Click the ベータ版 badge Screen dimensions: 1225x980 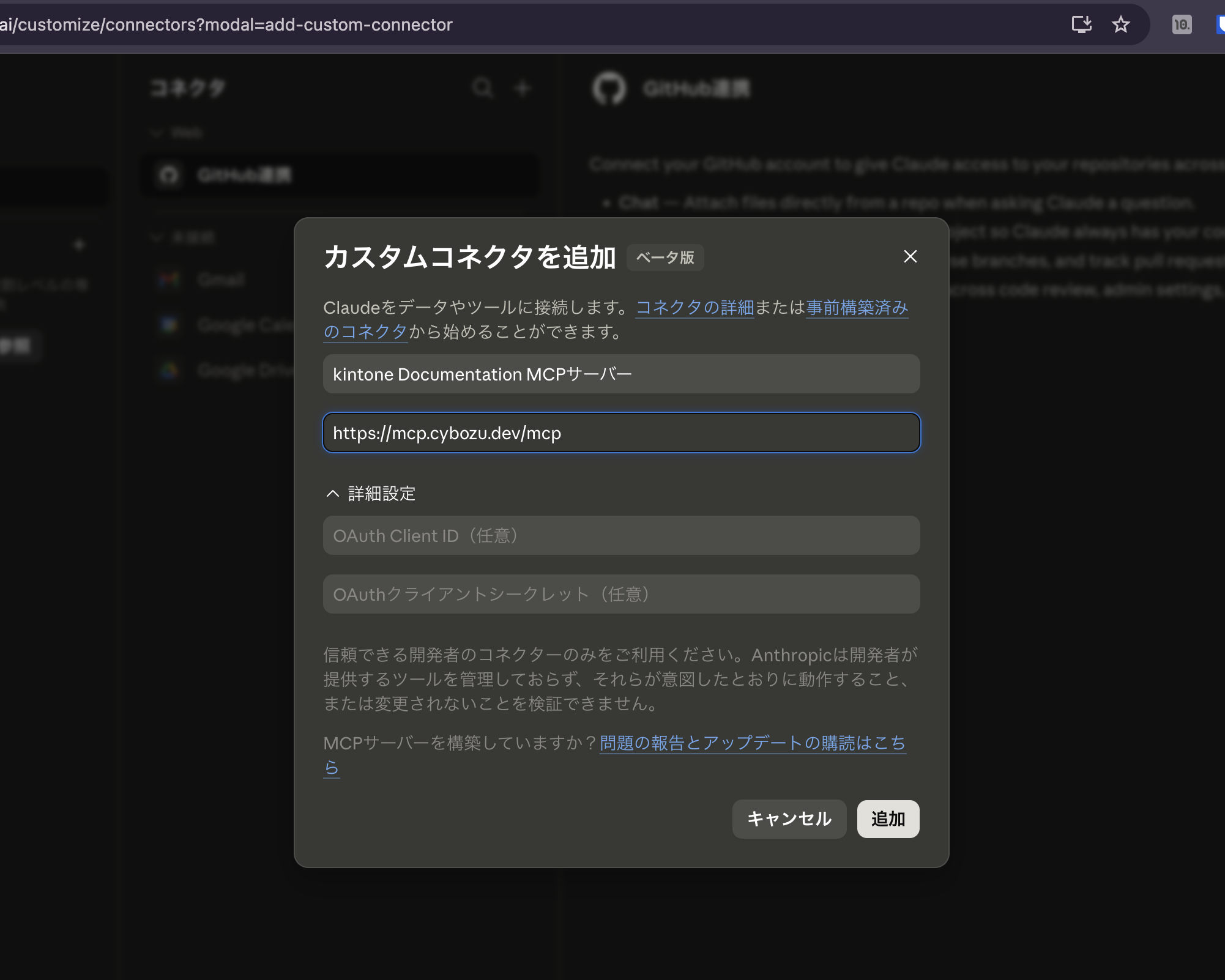[x=665, y=257]
